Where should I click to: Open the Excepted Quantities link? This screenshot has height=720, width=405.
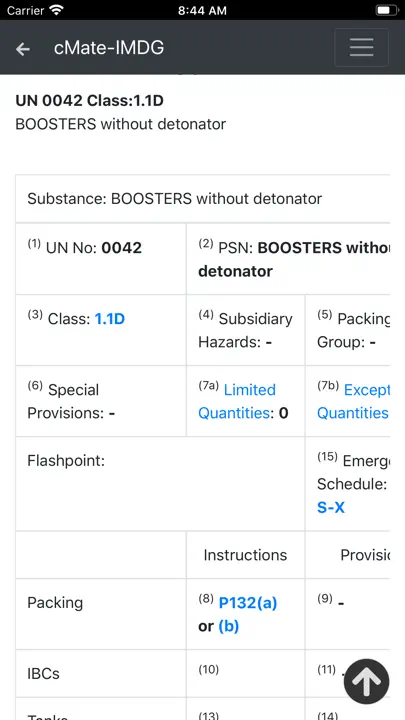(x=353, y=401)
